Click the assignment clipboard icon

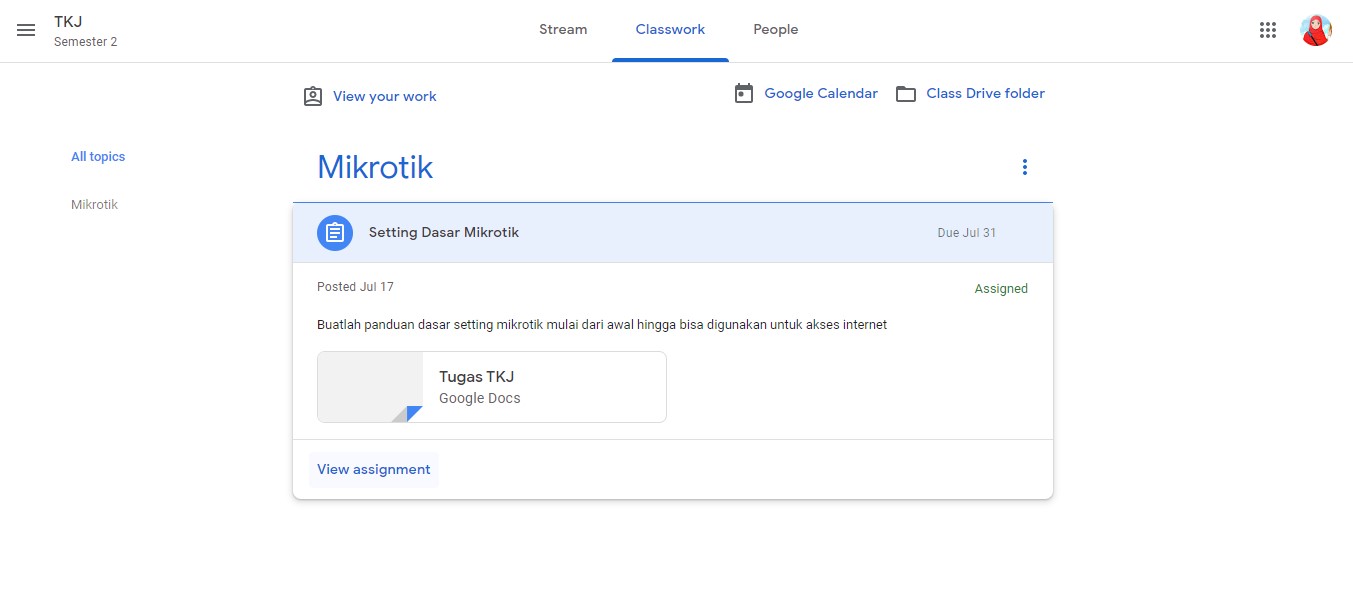coord(335,233)
